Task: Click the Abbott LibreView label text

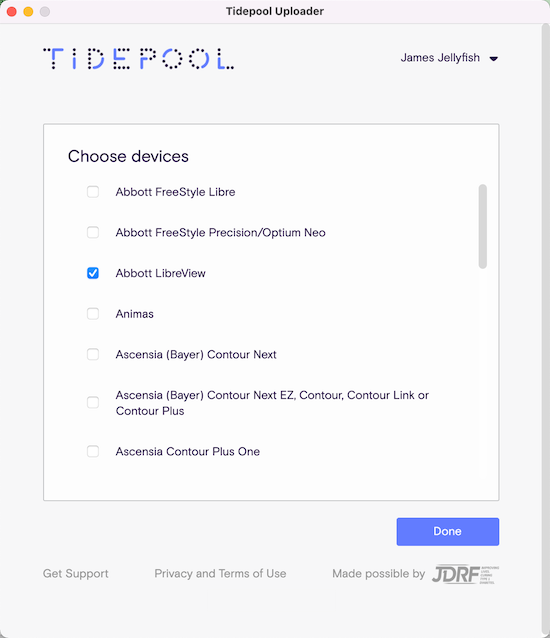Action: pos(160,273)
